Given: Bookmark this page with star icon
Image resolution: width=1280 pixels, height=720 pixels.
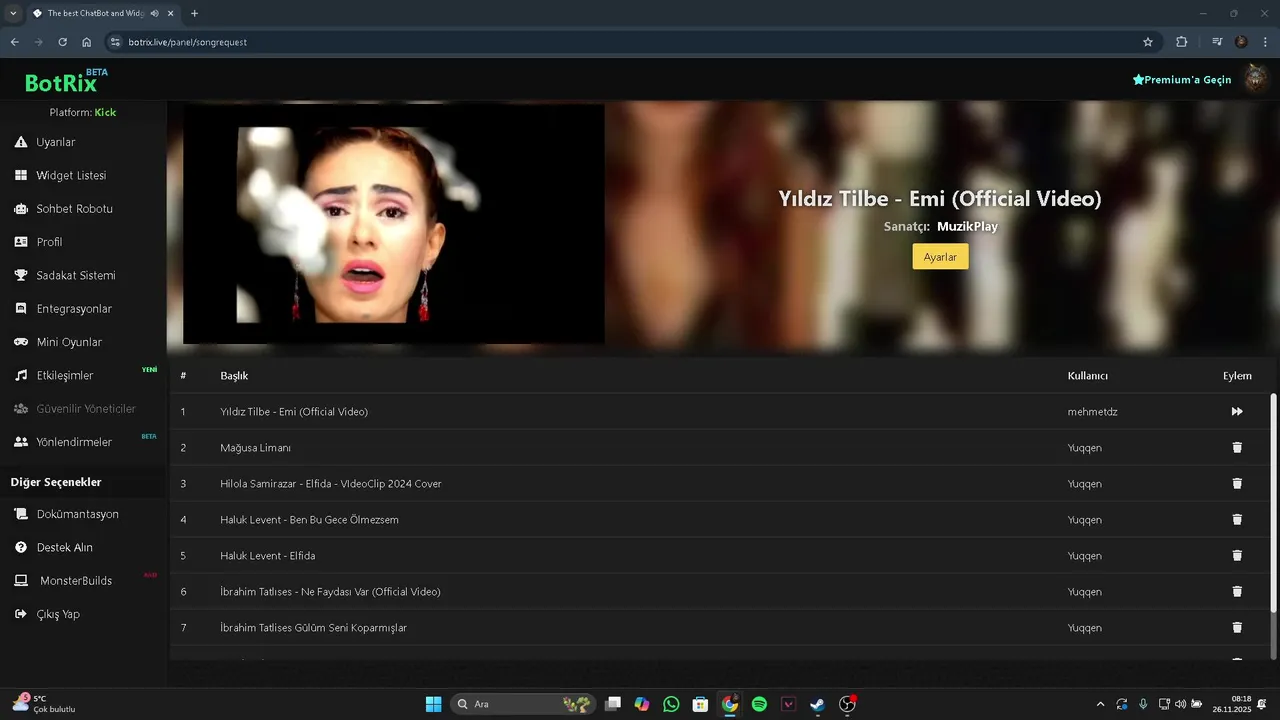Looking at the screenshot, I should 1148,42.
